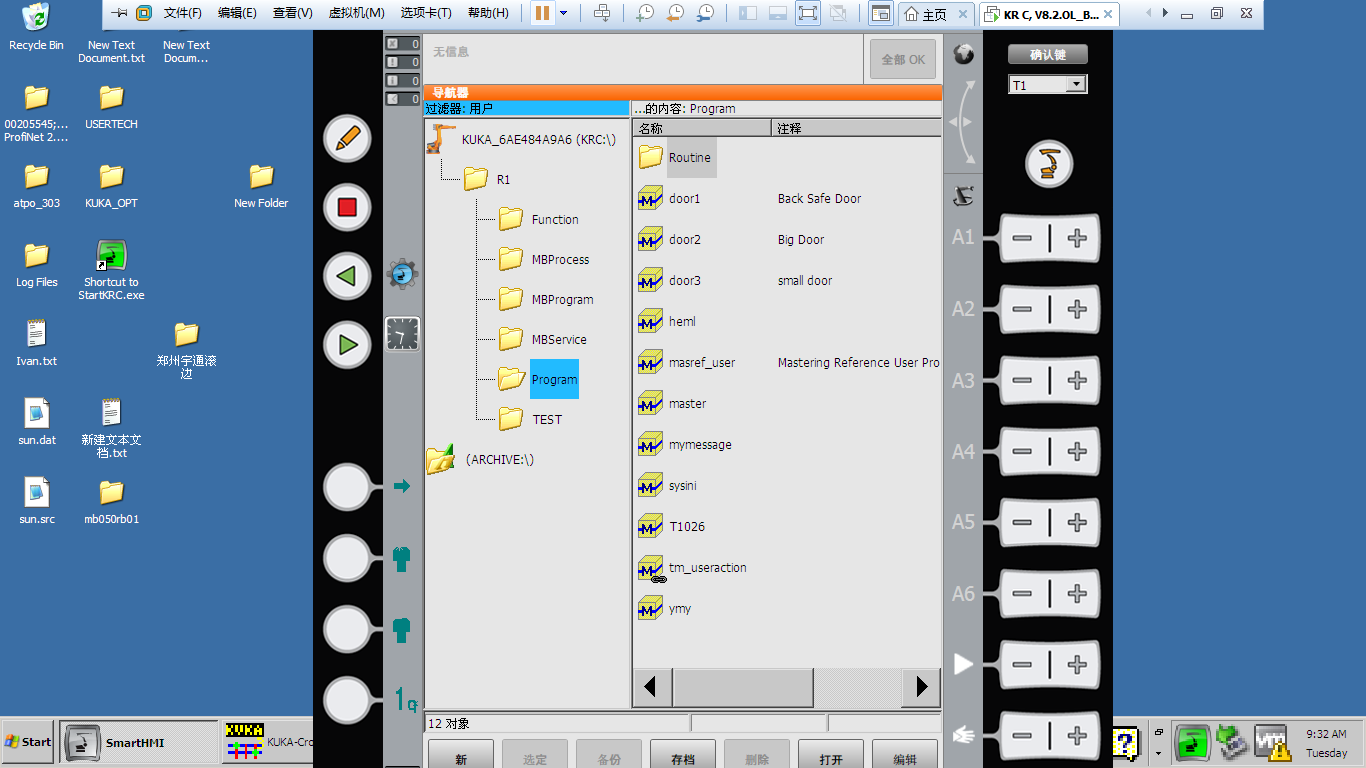Click the A6 plus jog key

point(1077,594)
